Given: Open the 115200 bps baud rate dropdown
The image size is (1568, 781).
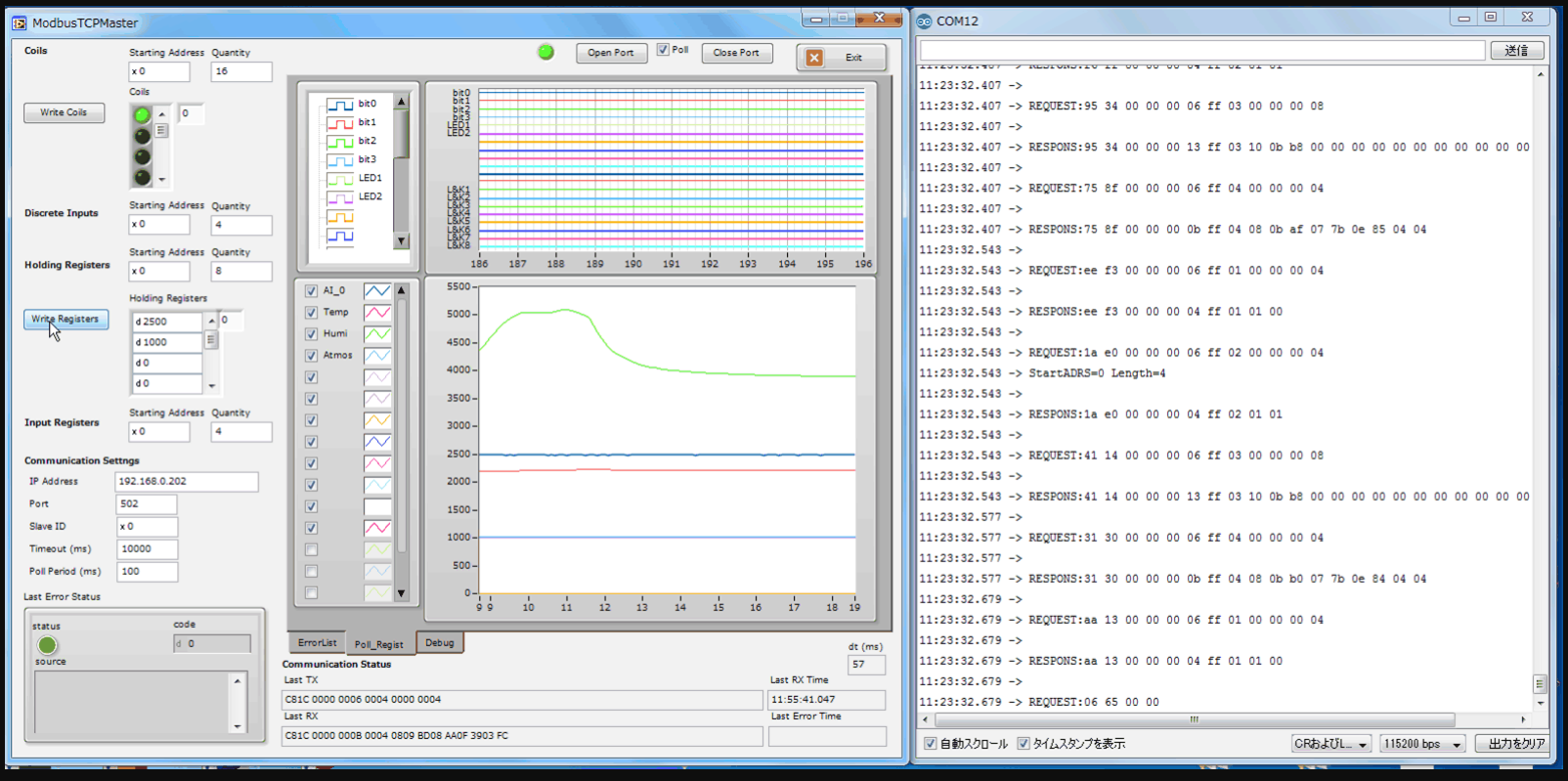Looking at the screenshot, I should 1421,744.
